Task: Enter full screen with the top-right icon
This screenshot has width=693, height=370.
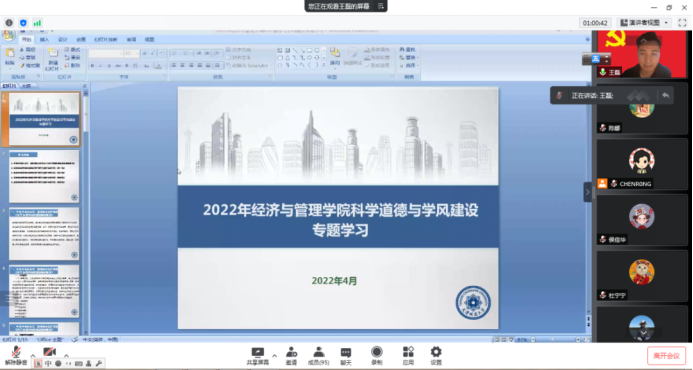Action: coord(682,23)
